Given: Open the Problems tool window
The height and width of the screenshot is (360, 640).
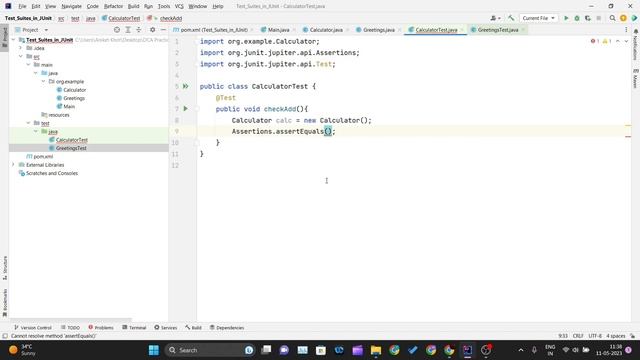Looking at the screenshot, I should pyautogui.click(x=101, y=328).
